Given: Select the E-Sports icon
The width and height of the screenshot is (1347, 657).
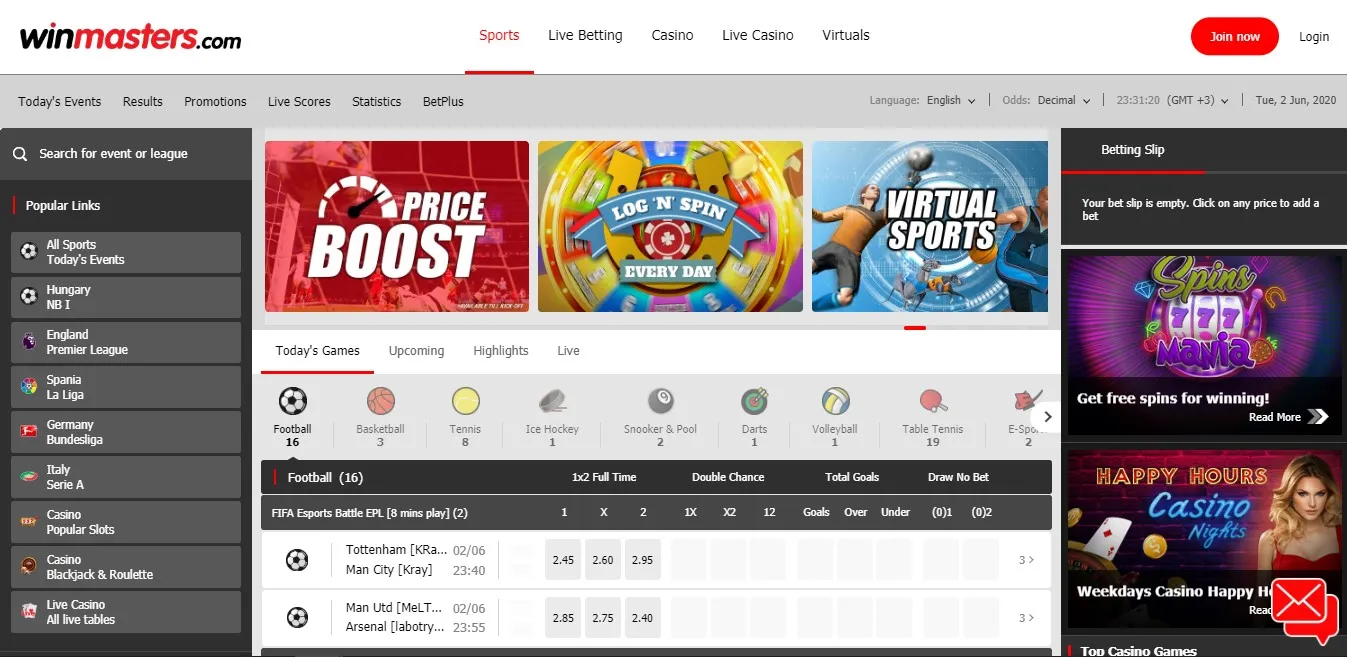Looking at the screenshot, I should tap(1027, 402).
